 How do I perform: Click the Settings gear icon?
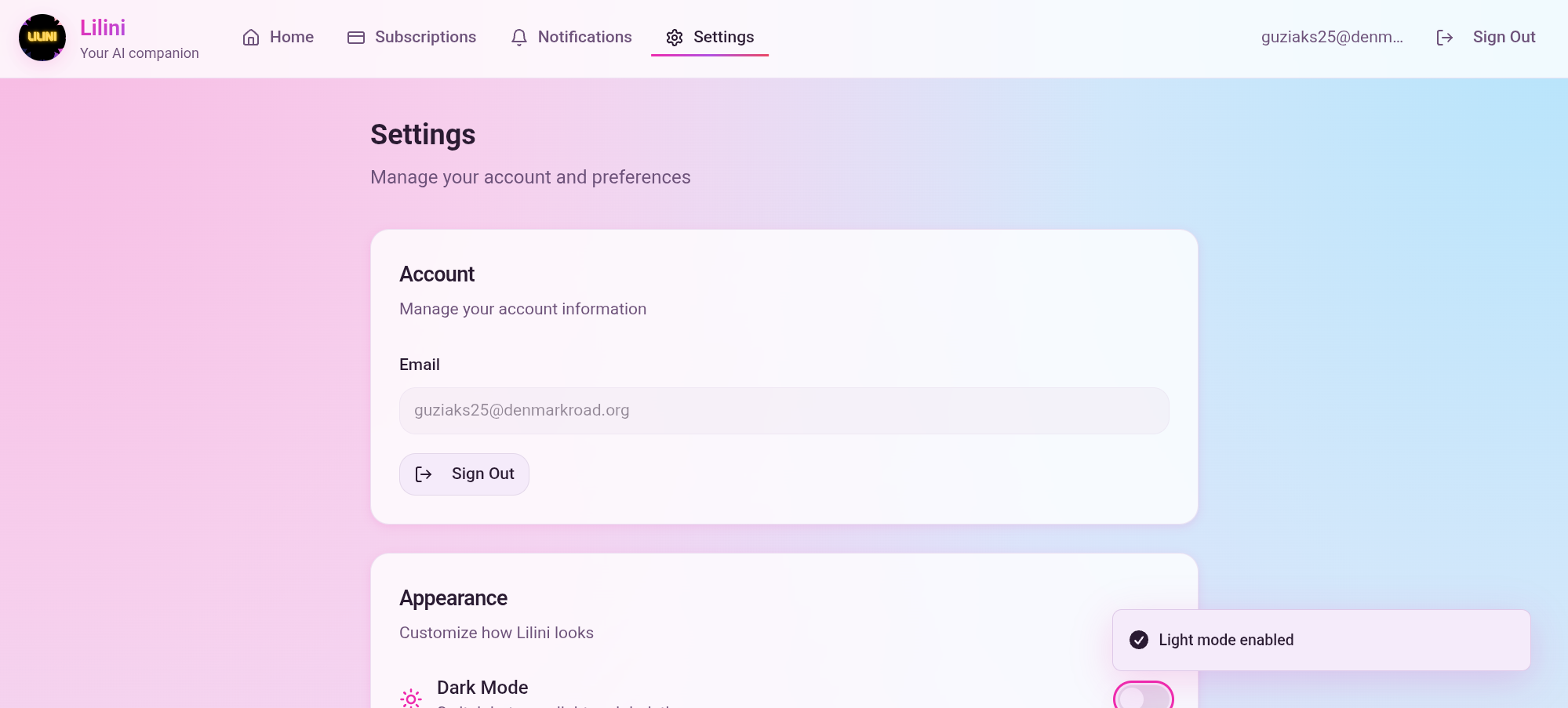point(675,37)
